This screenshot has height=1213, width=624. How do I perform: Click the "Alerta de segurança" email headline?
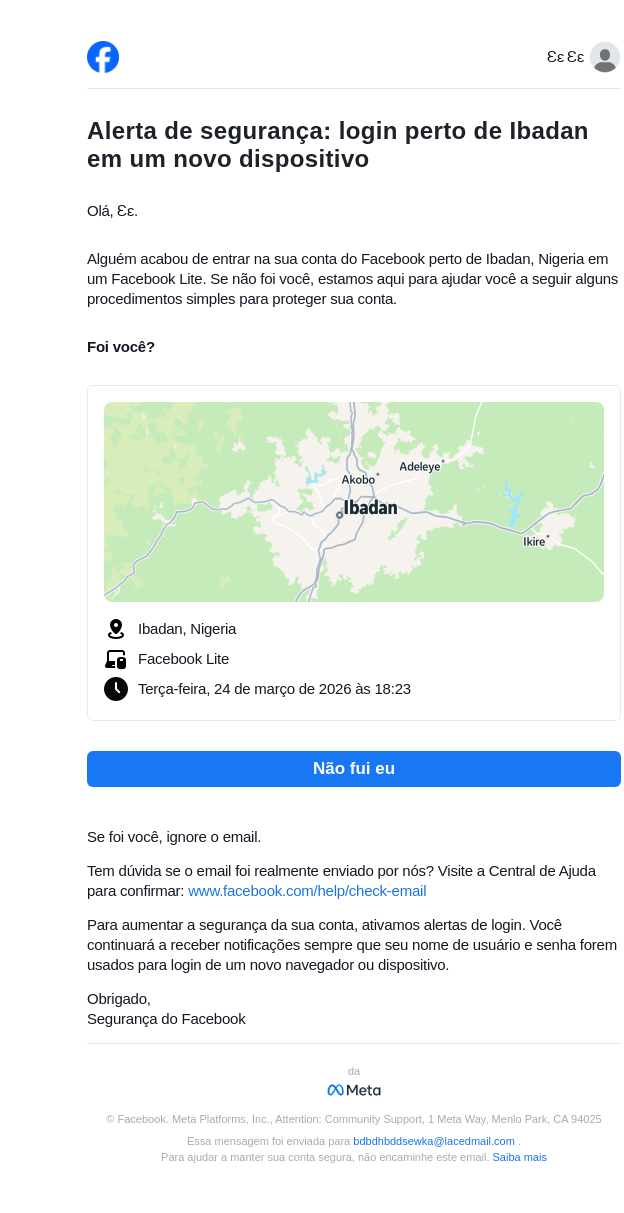coord(338,145)
